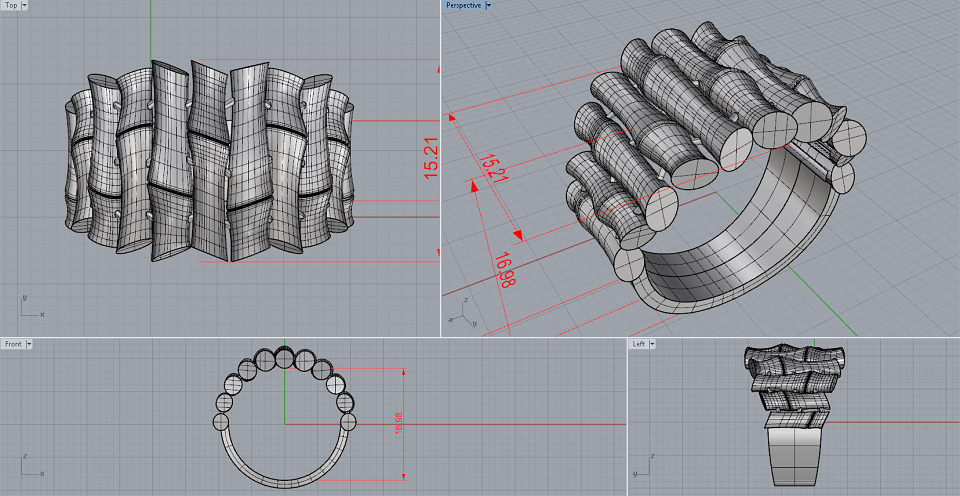Open the Left viewport dropdown arrow

click(653, 344)
